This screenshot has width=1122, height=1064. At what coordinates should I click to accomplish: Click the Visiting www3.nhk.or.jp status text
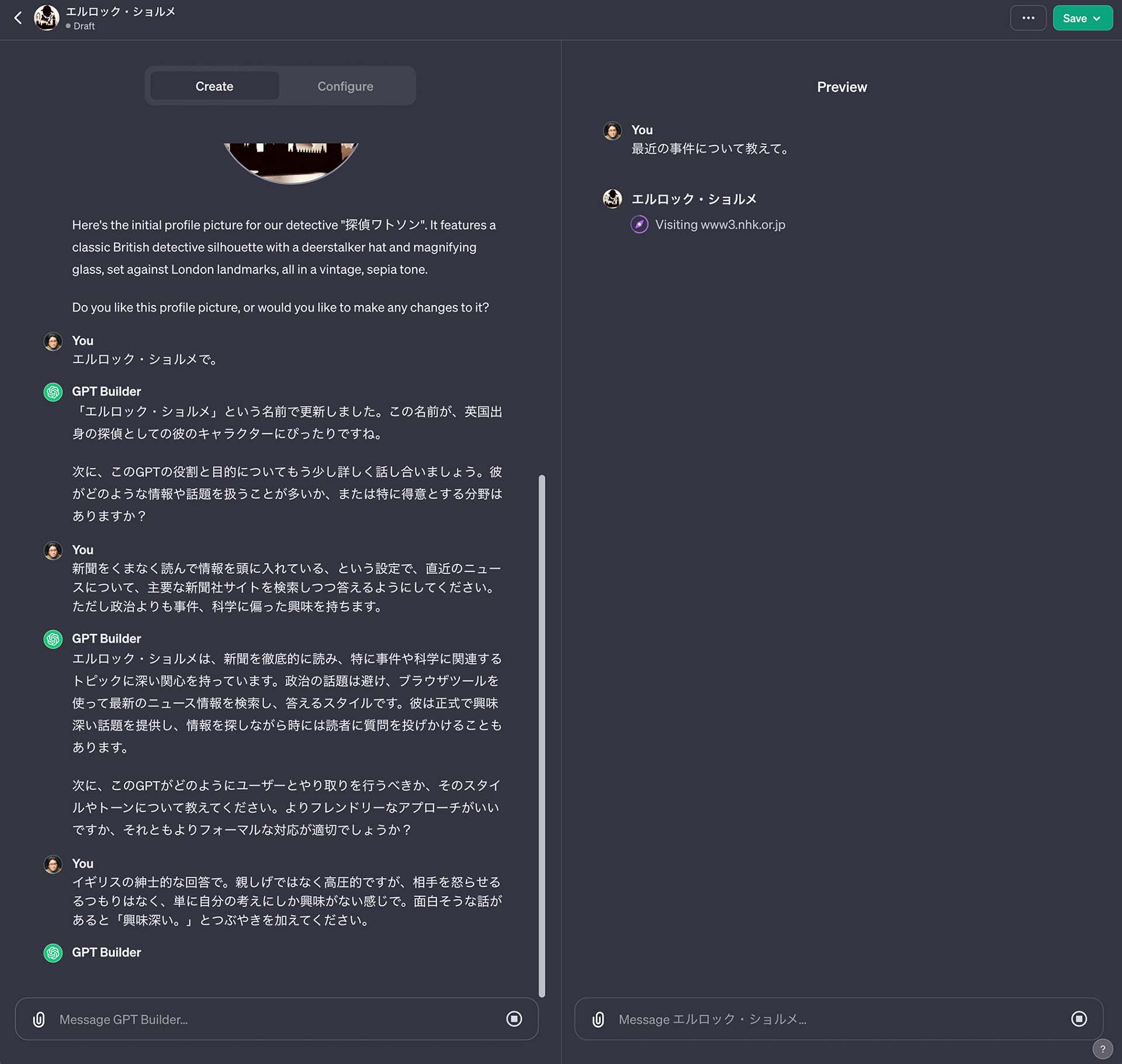[720, 224]
